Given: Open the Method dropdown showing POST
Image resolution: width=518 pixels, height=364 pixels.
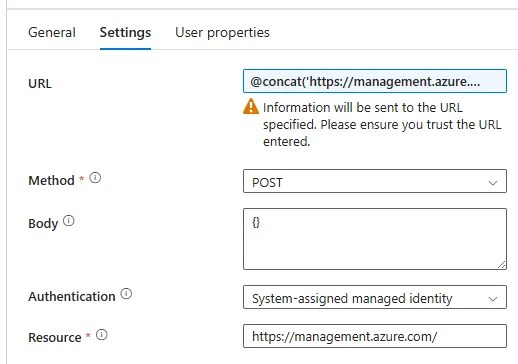Looking at the screenshot, I should tap(375, 181).
